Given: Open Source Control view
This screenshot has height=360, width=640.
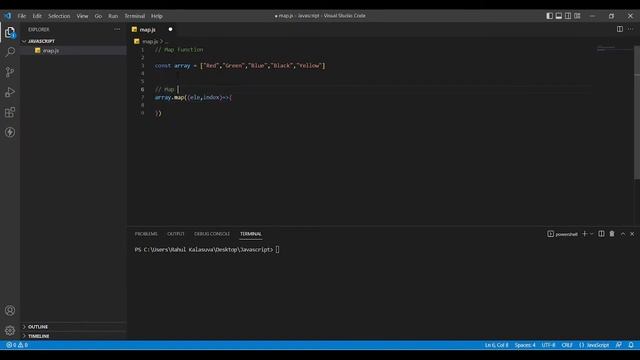Looking at the screenshot, I should [x=10, y=72].
